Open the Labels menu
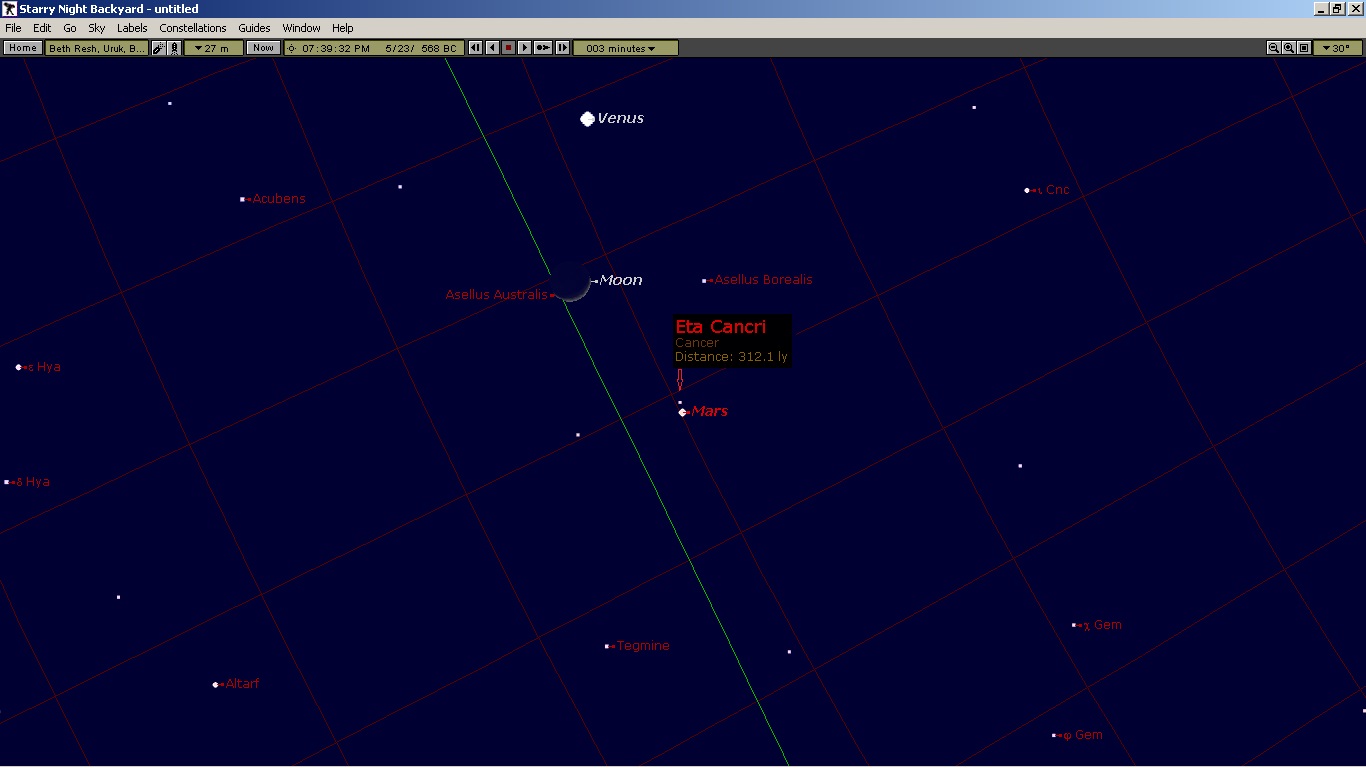 pyautogui.click(x=132, y=28)
